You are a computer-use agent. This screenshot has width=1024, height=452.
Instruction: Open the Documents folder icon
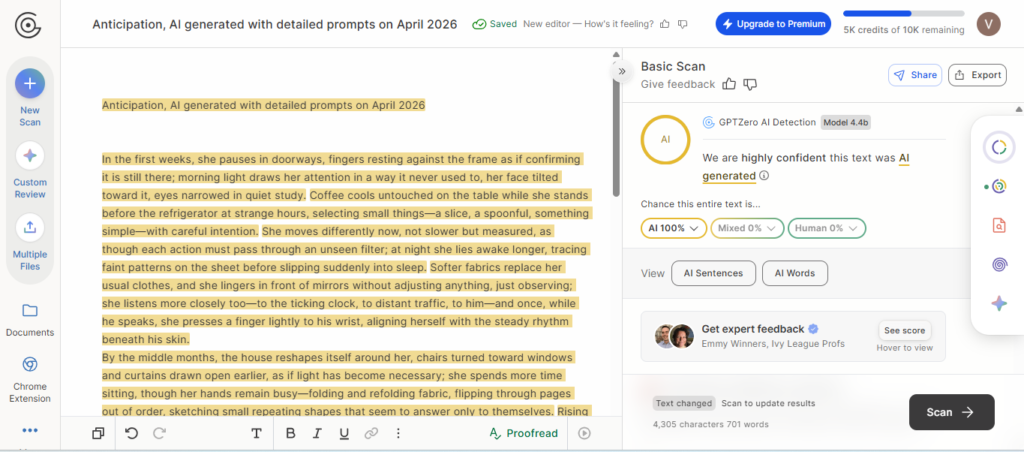click(30, 310)
